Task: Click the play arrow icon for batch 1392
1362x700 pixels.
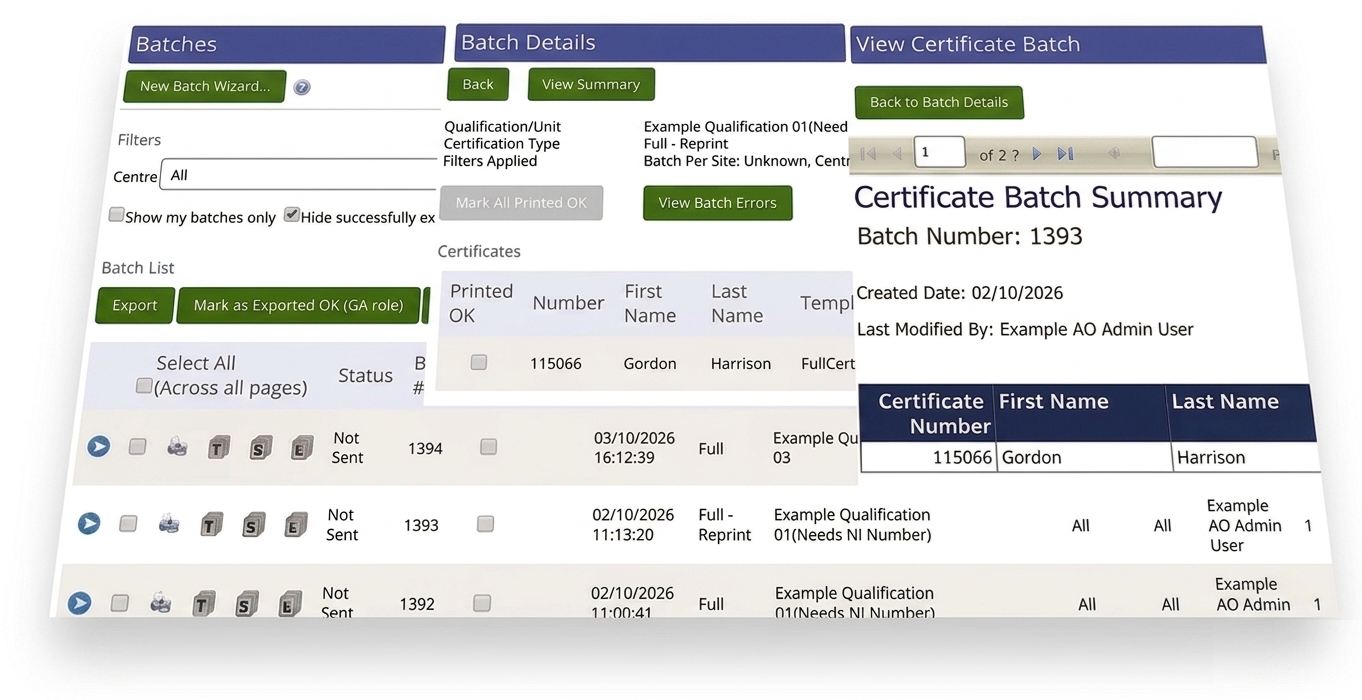Action: (x=80, y=602)
